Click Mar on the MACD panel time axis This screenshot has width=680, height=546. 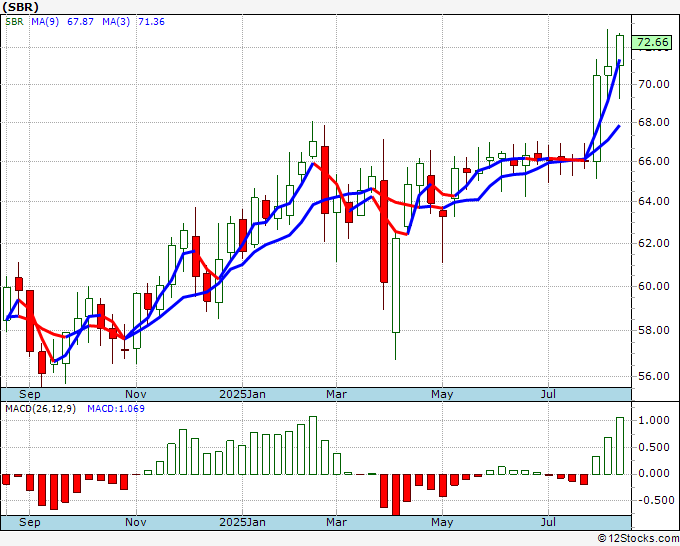(x=337, y=522)
